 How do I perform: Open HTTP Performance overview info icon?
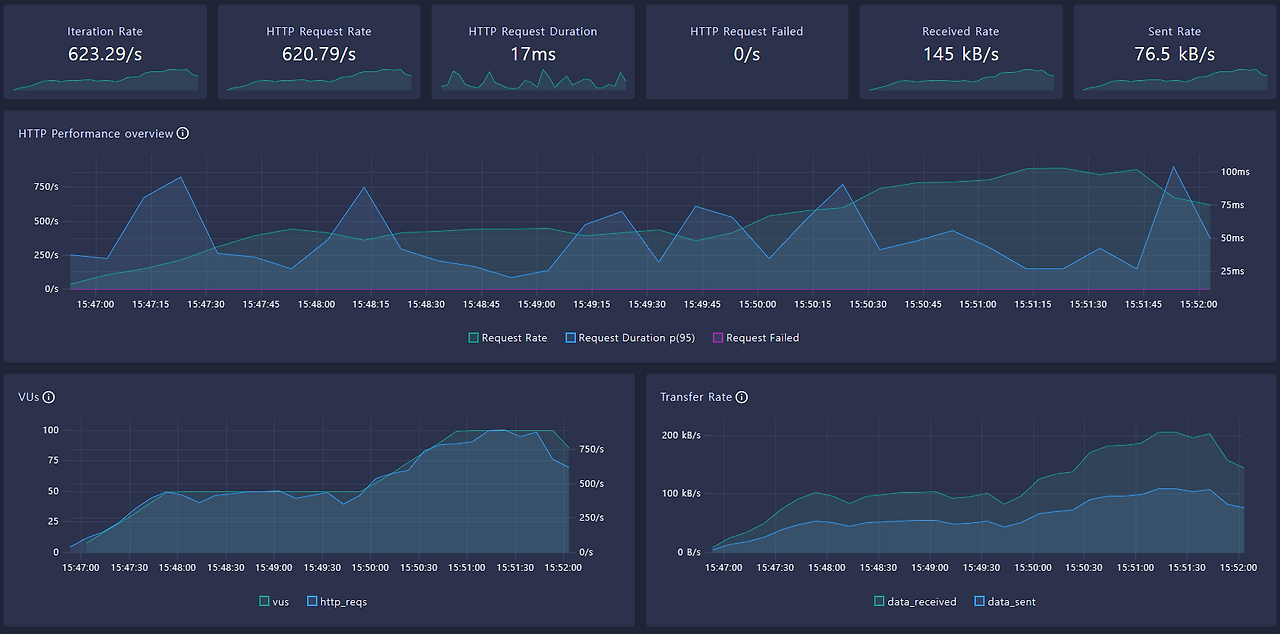[183, 133]
